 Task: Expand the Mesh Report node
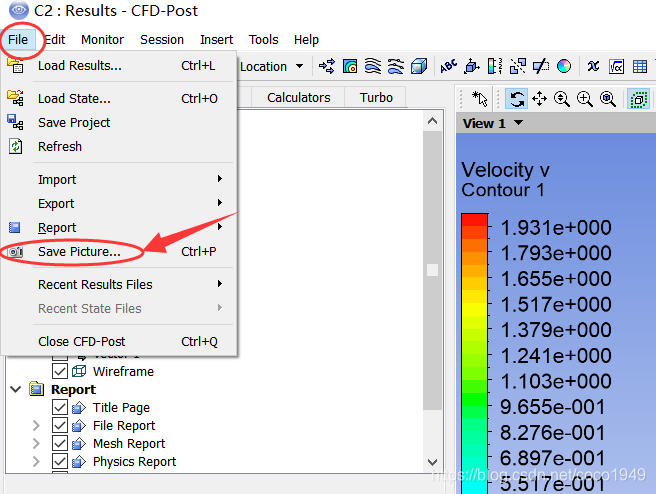point(36,443)
